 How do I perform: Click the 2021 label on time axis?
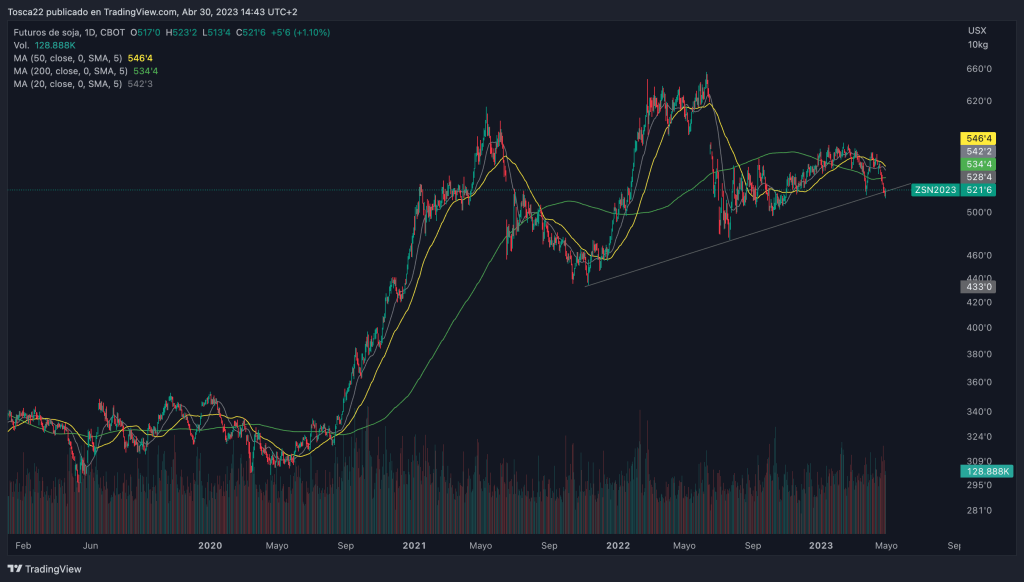click(414, 546)
